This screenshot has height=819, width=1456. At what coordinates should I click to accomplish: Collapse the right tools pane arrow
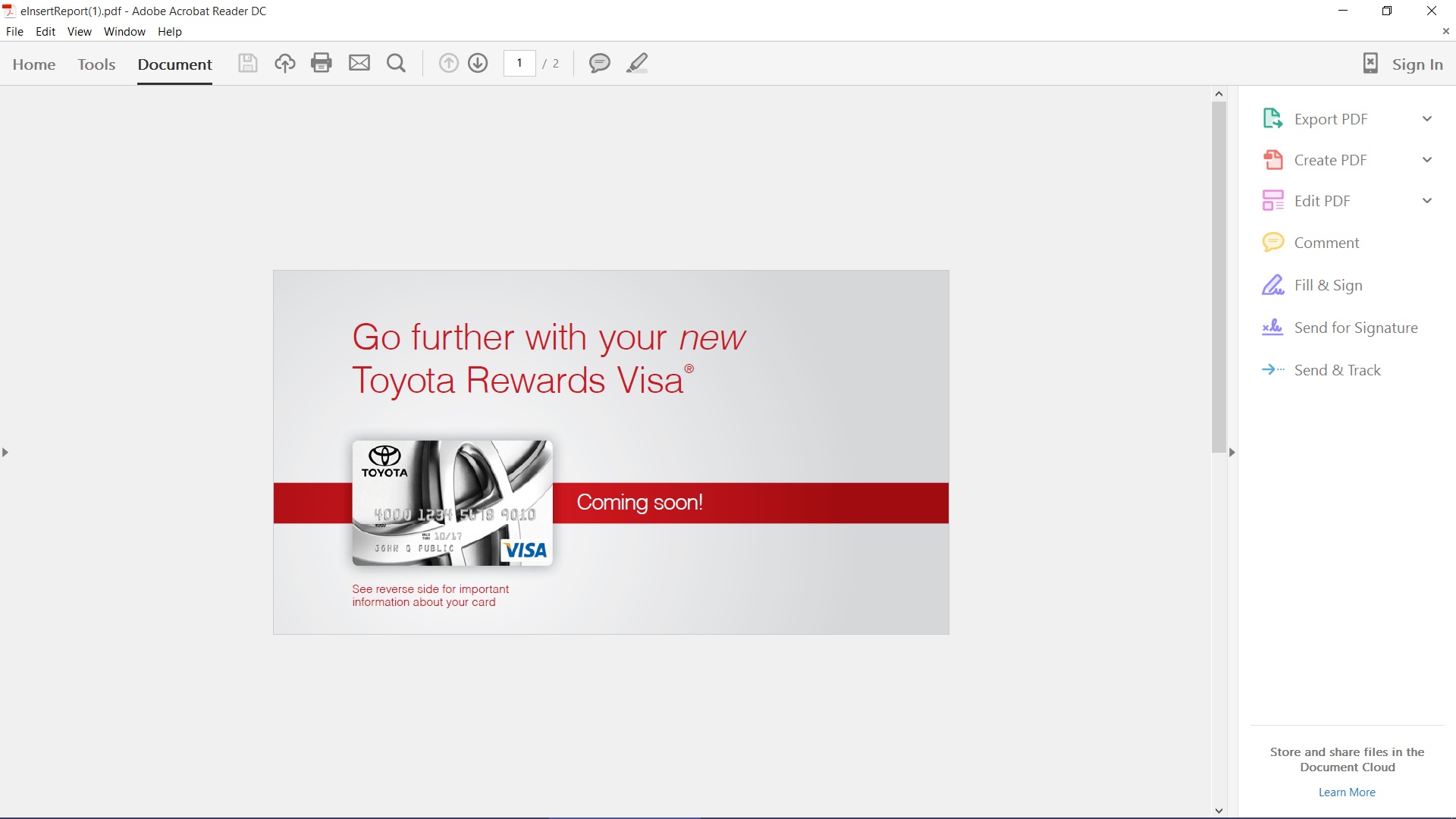(x=1232, y=453)
